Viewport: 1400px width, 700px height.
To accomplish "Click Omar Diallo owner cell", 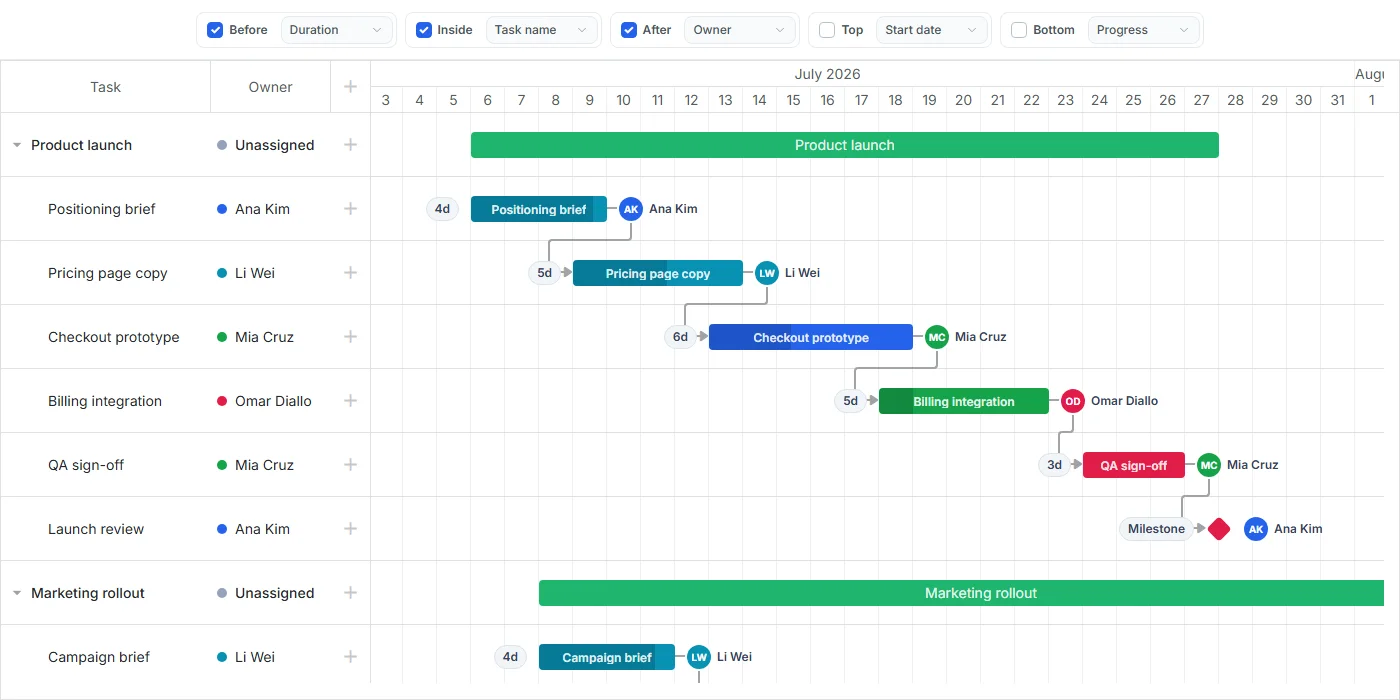I will (x=270, y=401).
